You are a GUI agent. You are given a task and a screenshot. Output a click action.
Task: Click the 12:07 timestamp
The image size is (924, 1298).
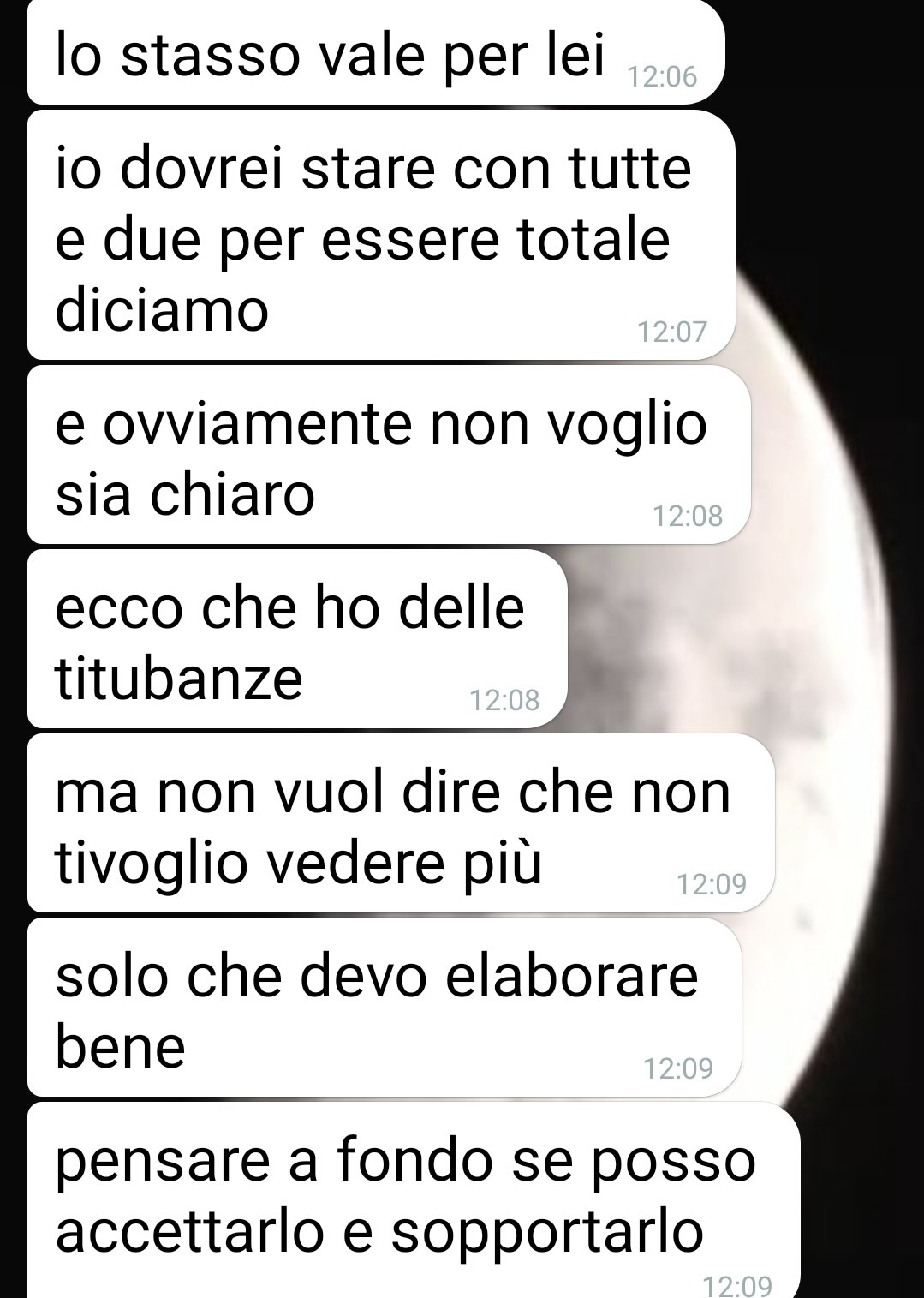(x=672, y=332)
